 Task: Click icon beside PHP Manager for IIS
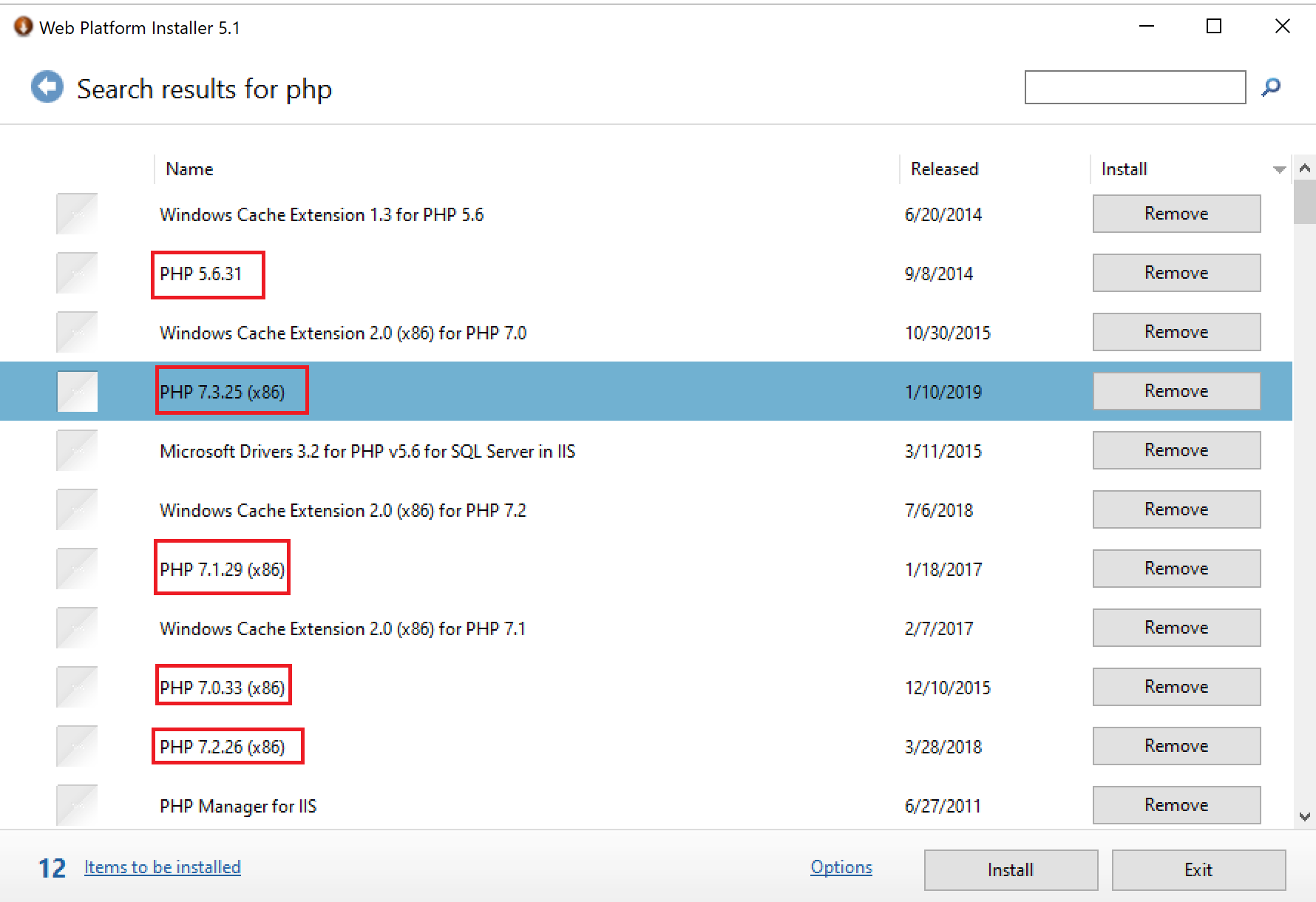[77, 805]
